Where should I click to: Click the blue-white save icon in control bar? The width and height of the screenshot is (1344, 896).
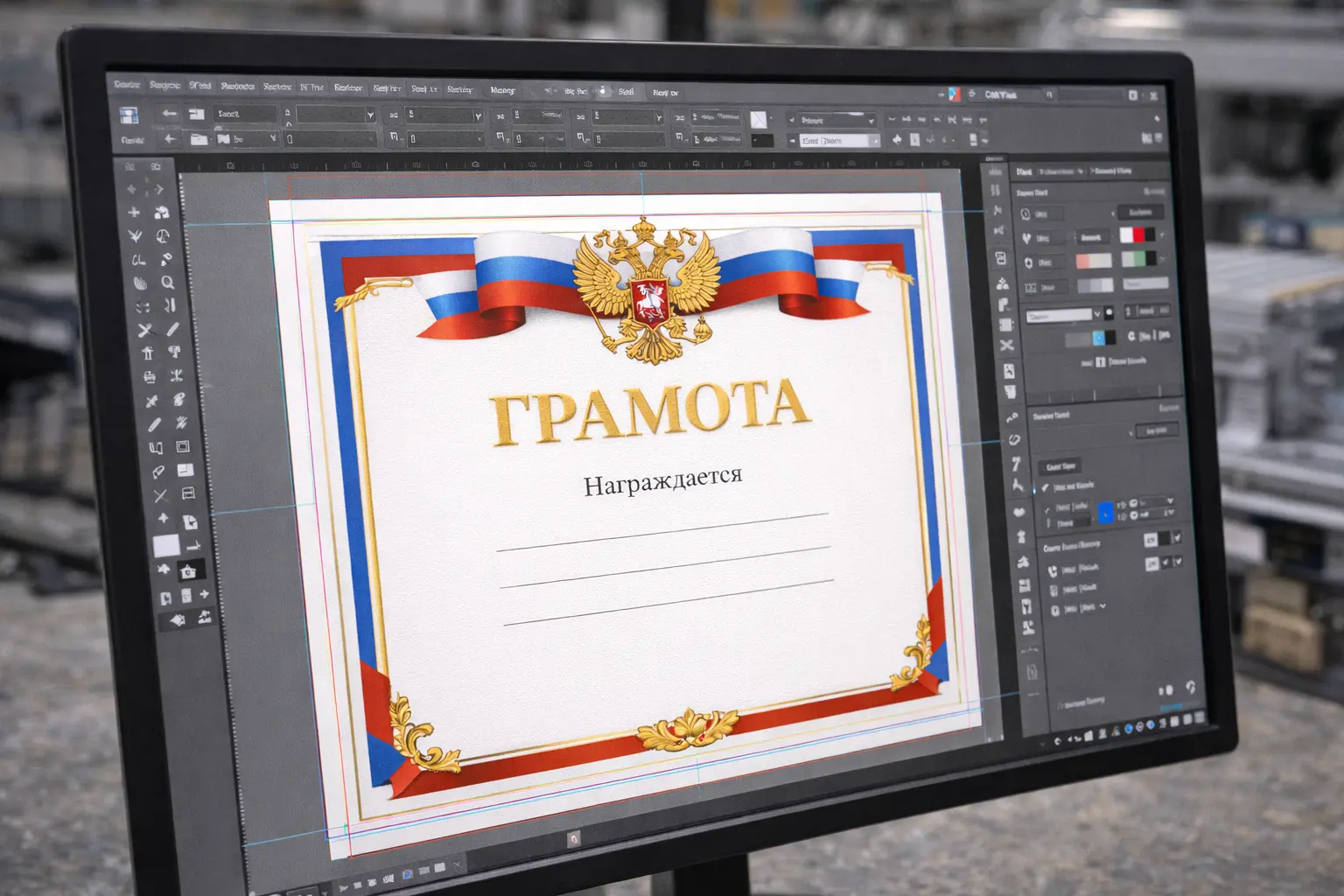coord(129,115)
